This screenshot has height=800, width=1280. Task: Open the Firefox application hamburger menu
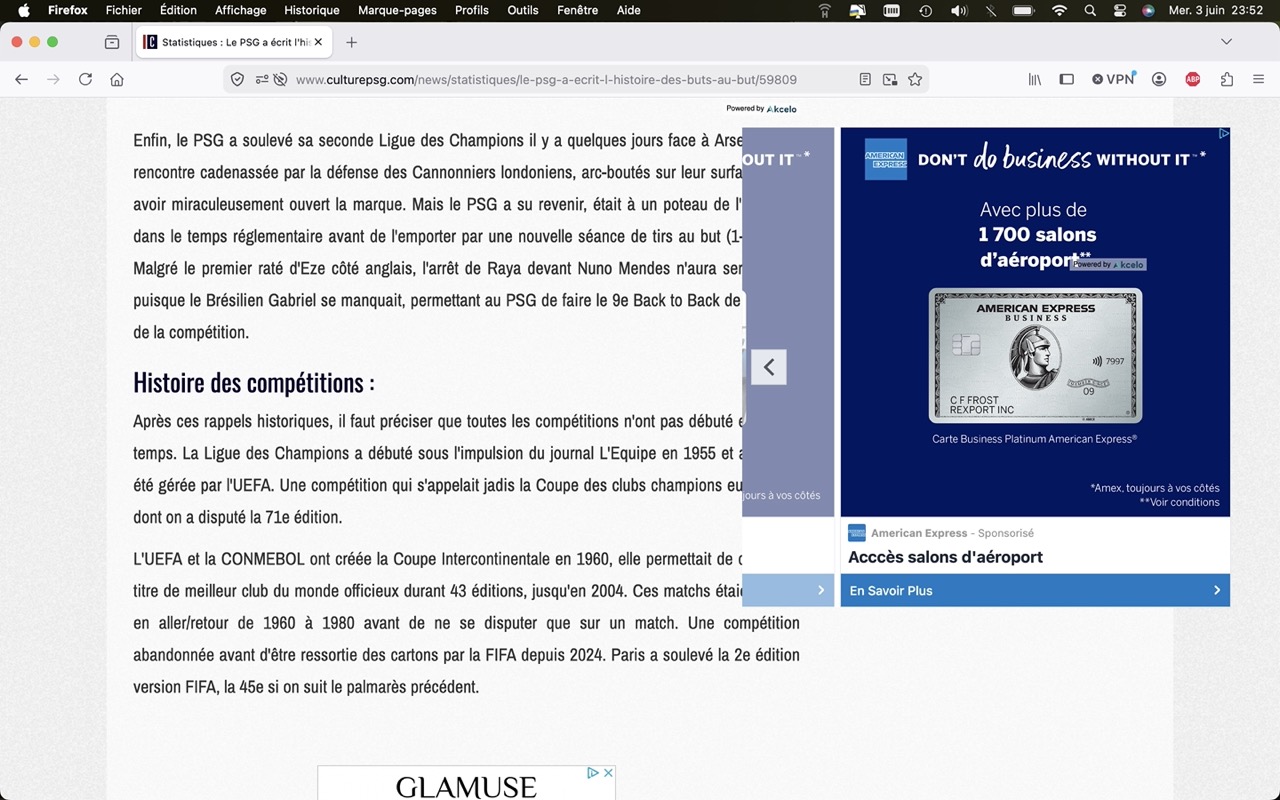click(x=1259, y=80)
